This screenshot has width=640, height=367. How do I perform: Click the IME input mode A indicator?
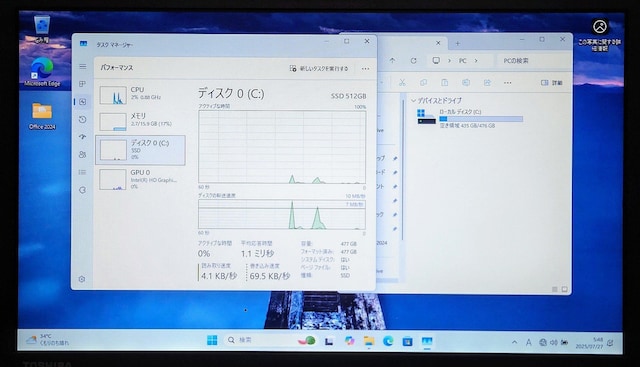coord(529,342)
